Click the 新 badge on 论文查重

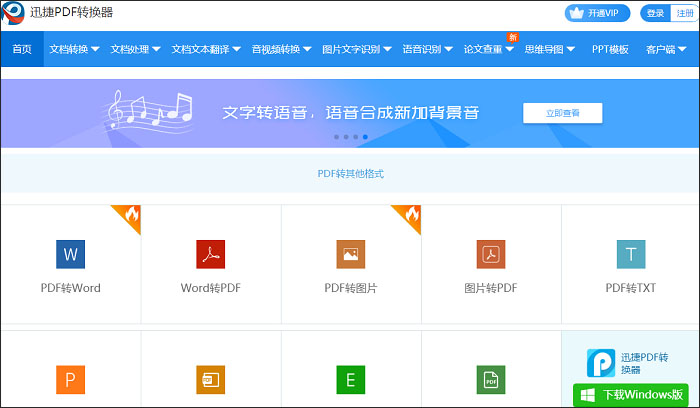513,37
